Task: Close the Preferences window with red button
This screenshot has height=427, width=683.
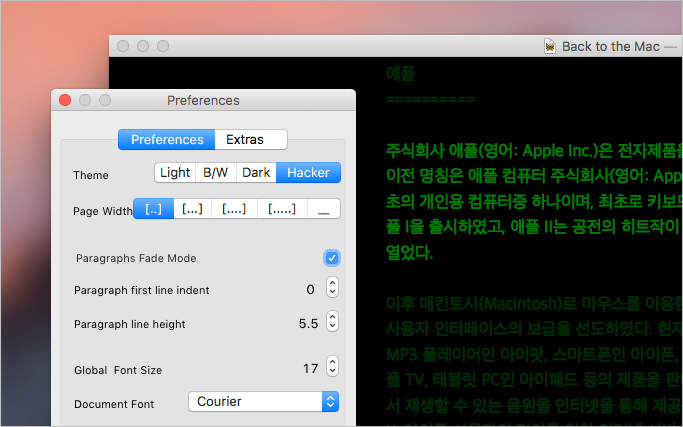Action: pos(65,100)
